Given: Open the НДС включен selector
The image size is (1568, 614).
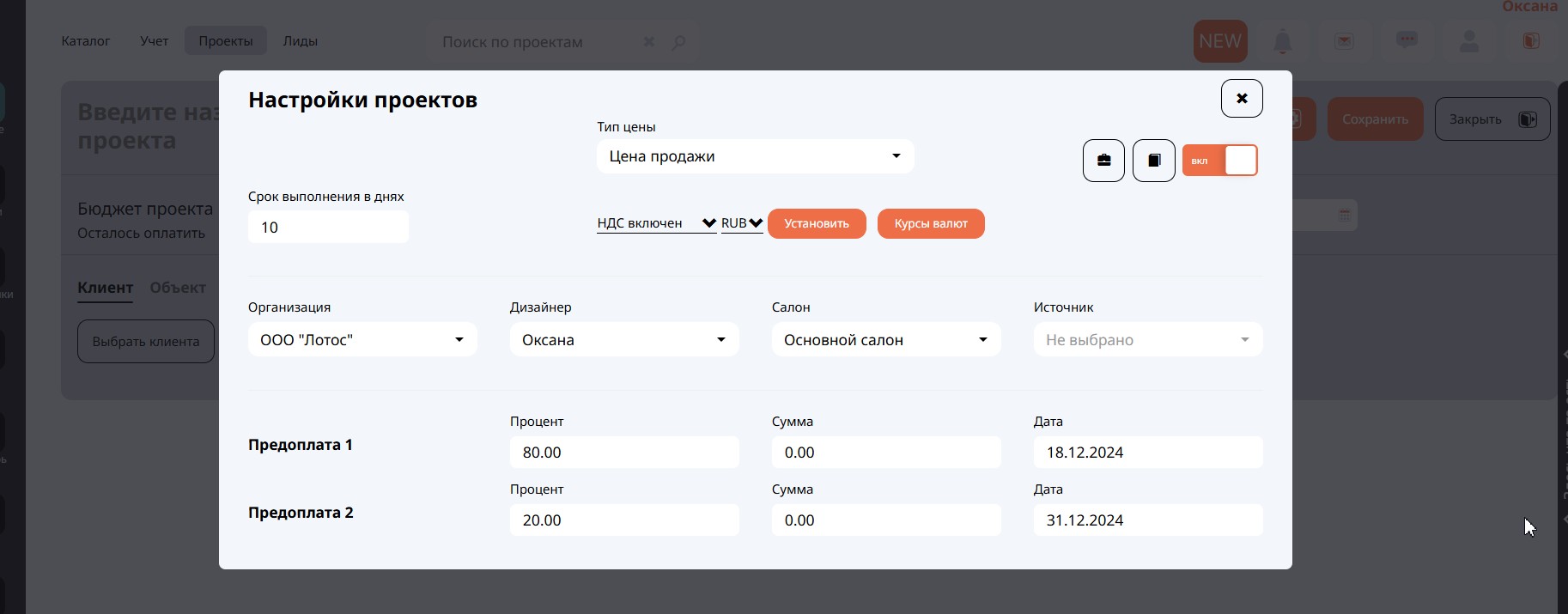Looking at the screenshot, I should (x=656, y=223).
